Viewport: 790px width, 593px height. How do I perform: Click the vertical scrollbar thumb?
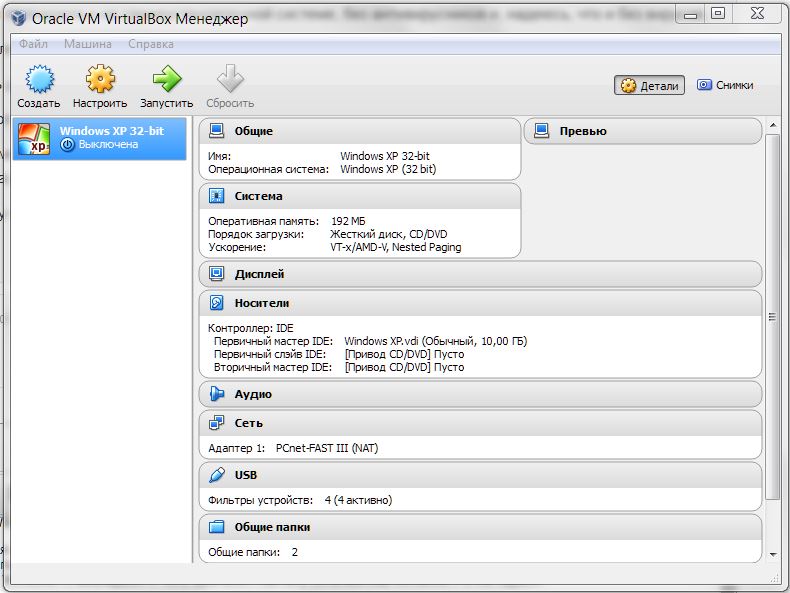[x=772, y=317]
